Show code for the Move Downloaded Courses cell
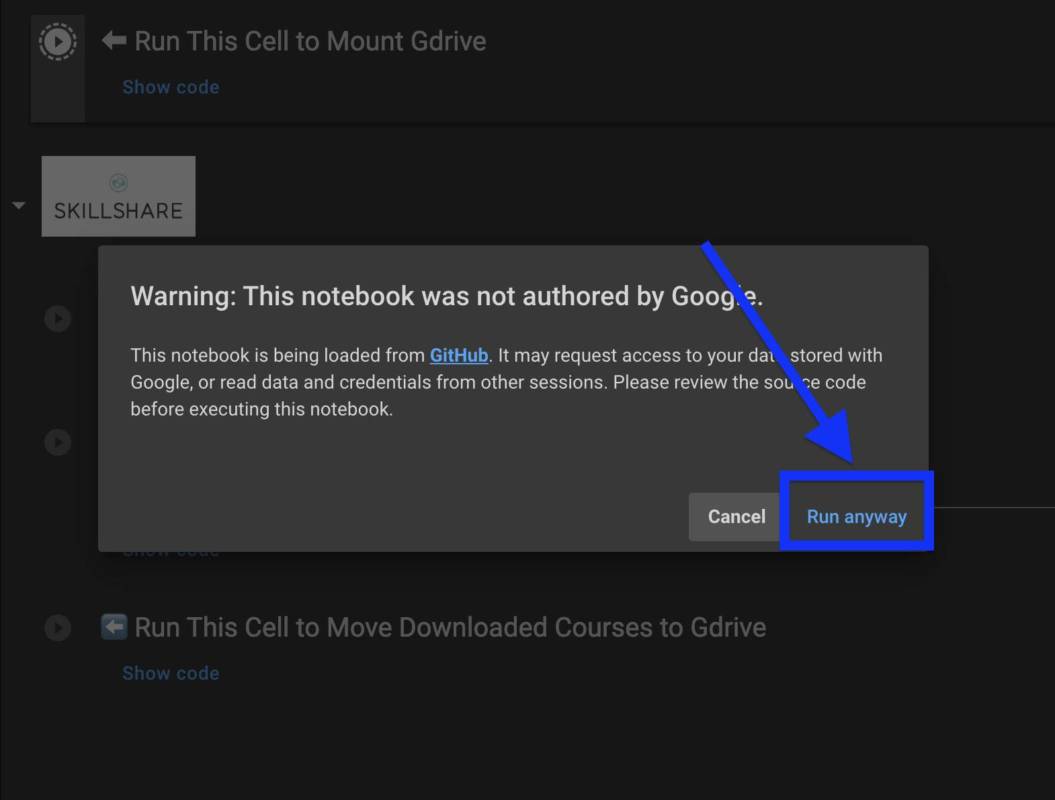 click(x=171, y=674)
